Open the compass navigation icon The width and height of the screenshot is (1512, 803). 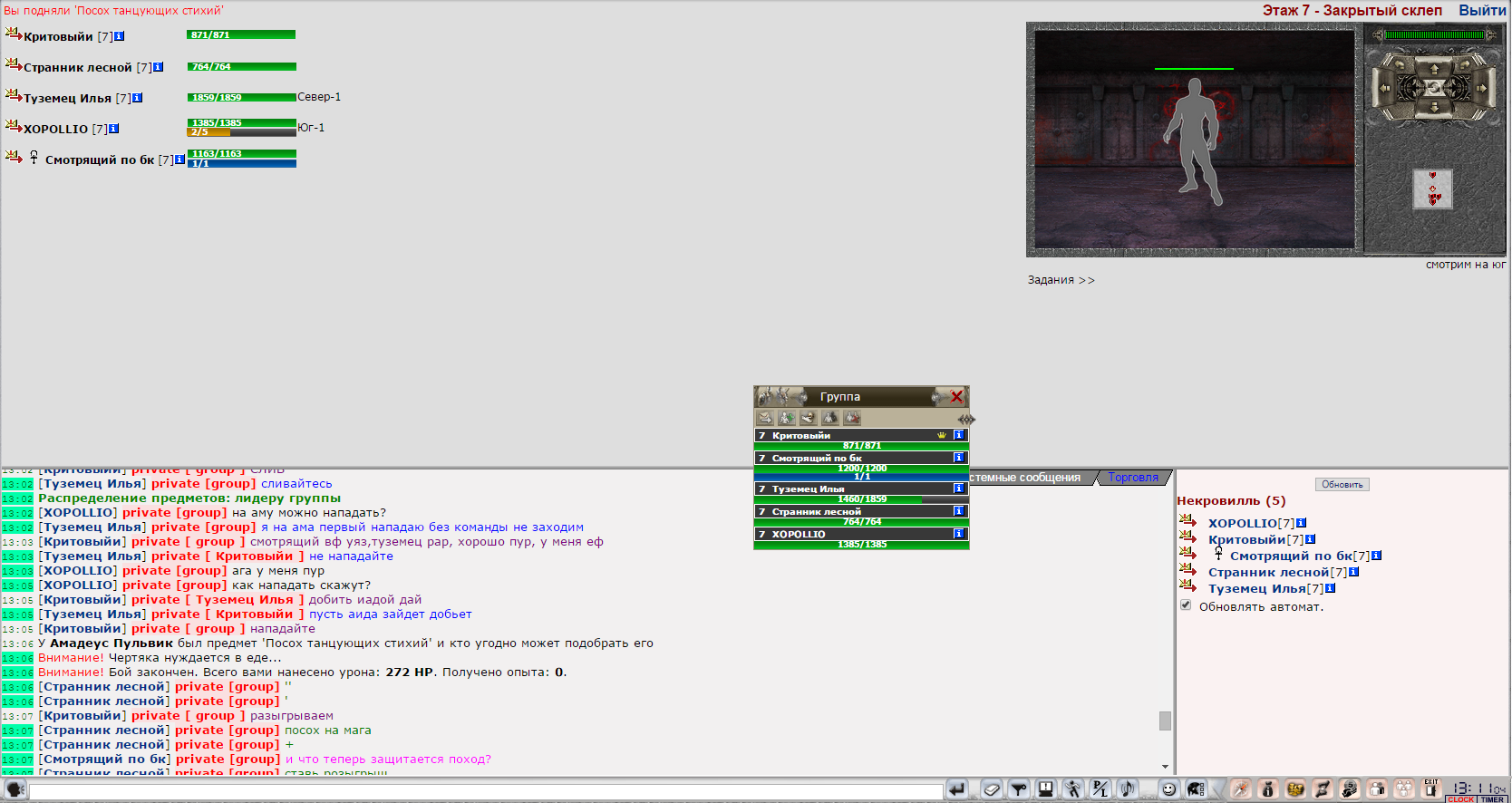tap(1240, 789)
